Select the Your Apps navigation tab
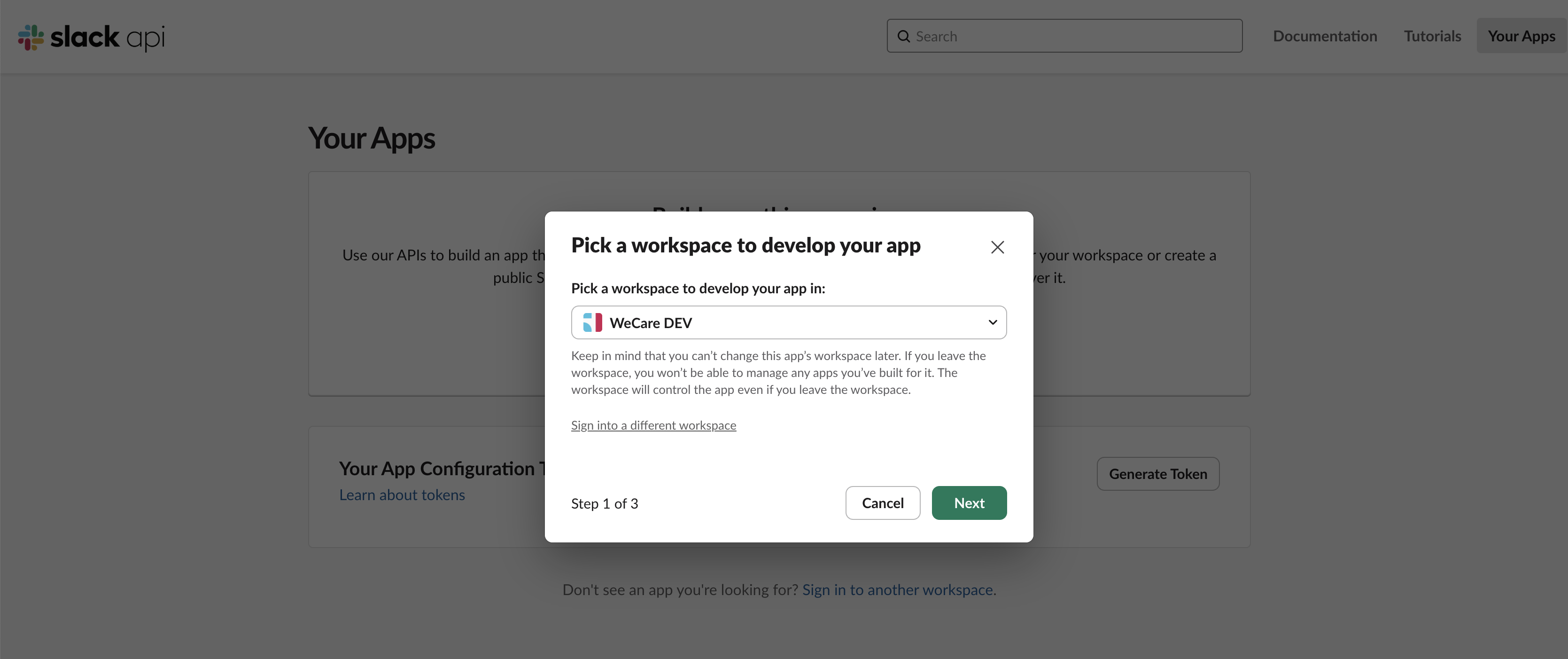The image size is (1568, 659). pos(1521,37)
